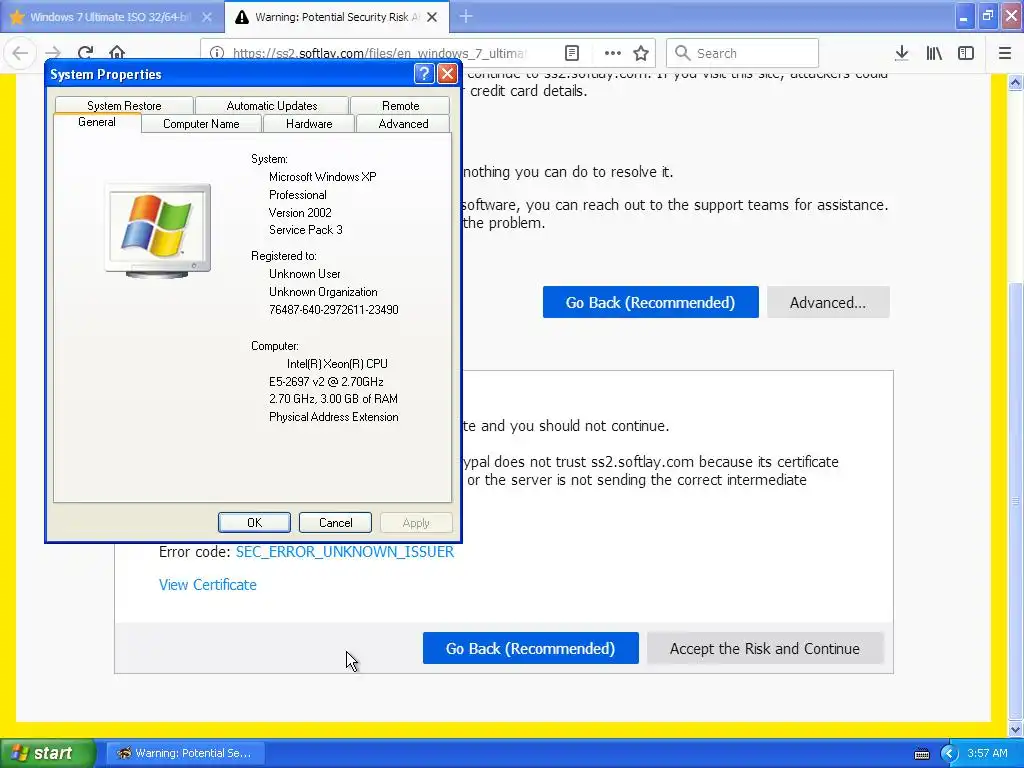Click Accept the Risk and Continue
This screenshot has width=1024, height=768.
[765, 648]
